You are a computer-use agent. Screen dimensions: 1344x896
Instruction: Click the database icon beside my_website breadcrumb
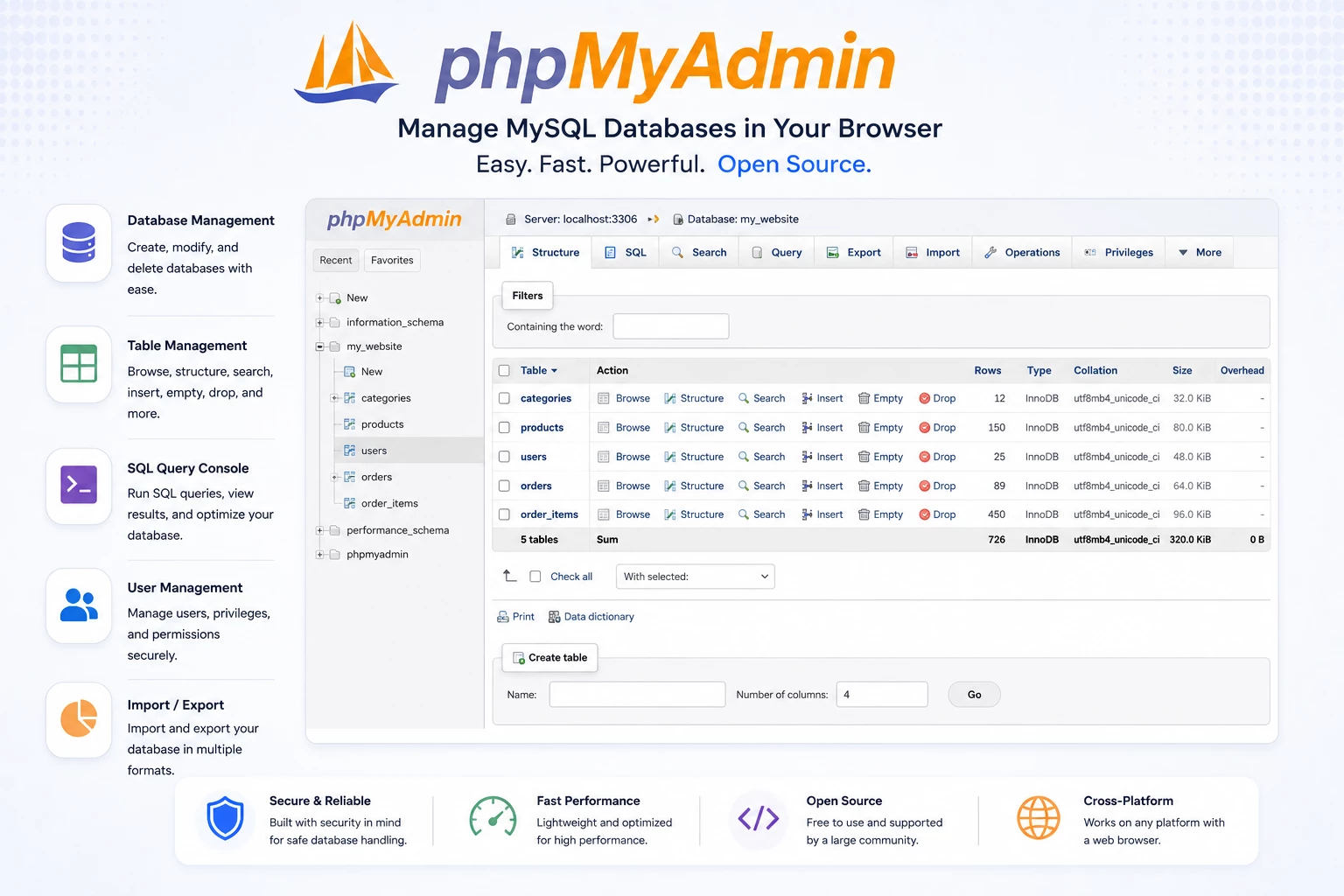[x=677, y=220]
